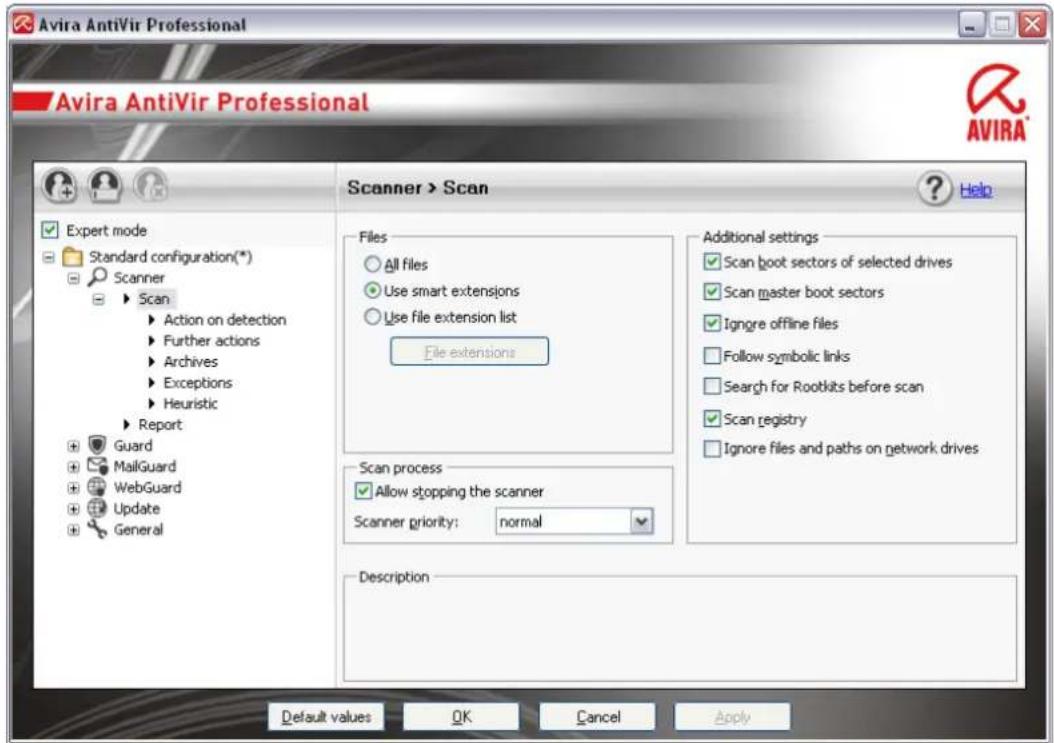The height and width of the screenshot is (743, 1054).
Task: Close the Avira AntiVir window
Action: 1032,25
